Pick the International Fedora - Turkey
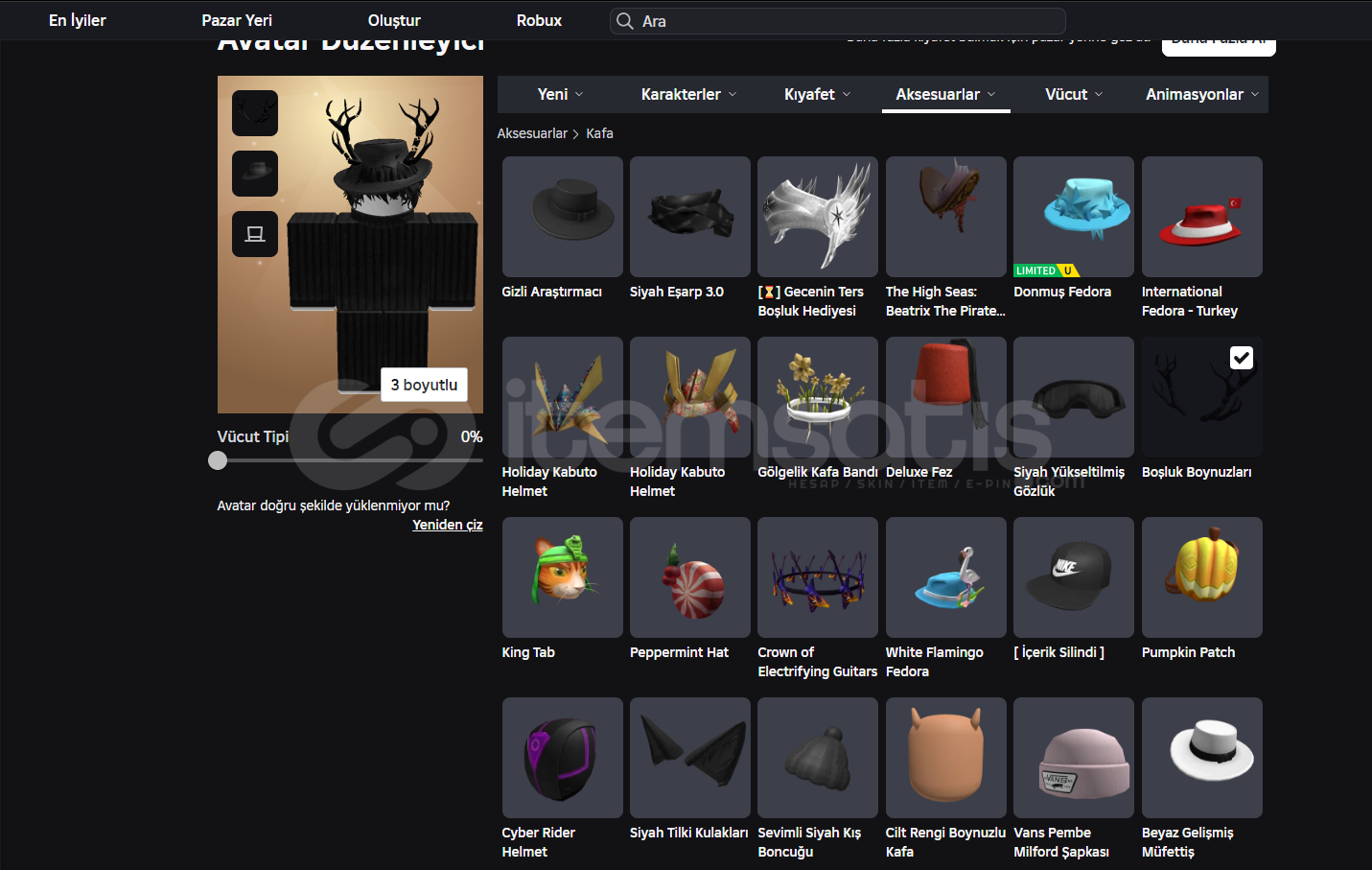 click(1202, 217)
